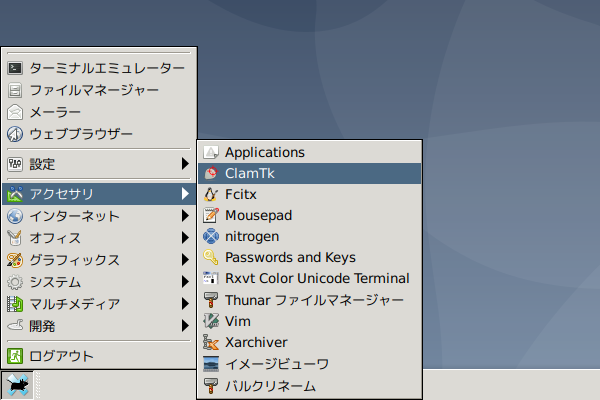Choose the バルクリネーム label

(x=270, y=386)
